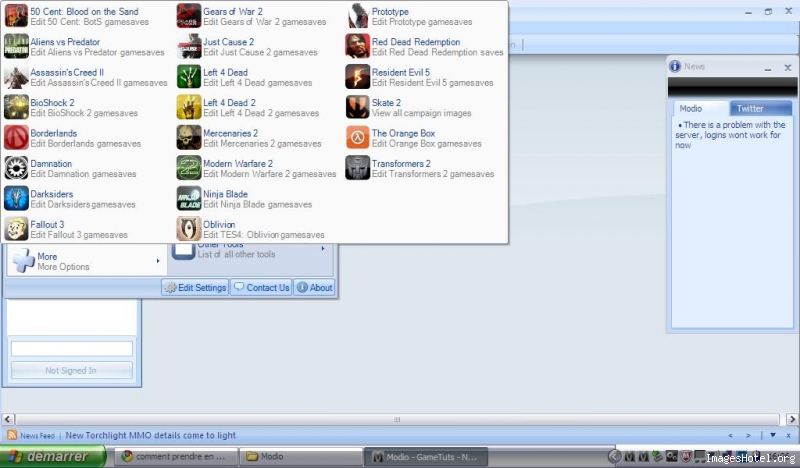
Task: Open the Left 4 Dead 2 yellow icon
Action: (x=189, y=107)
